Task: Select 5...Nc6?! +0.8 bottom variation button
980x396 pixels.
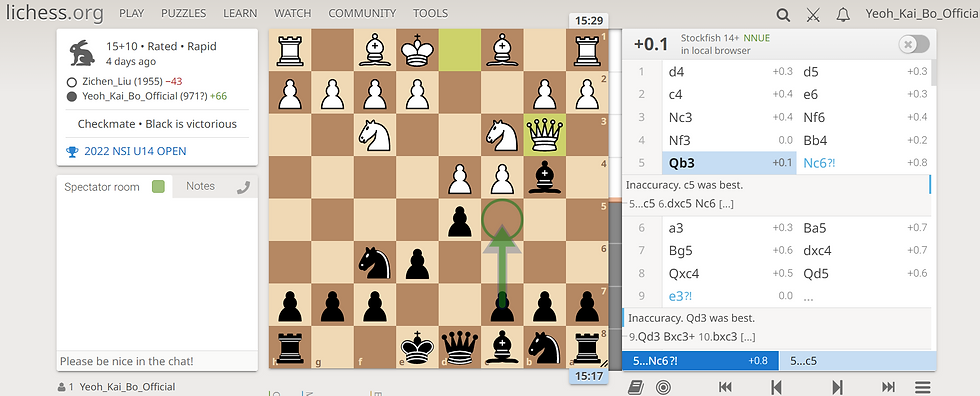Action: [x=701, y=360]
